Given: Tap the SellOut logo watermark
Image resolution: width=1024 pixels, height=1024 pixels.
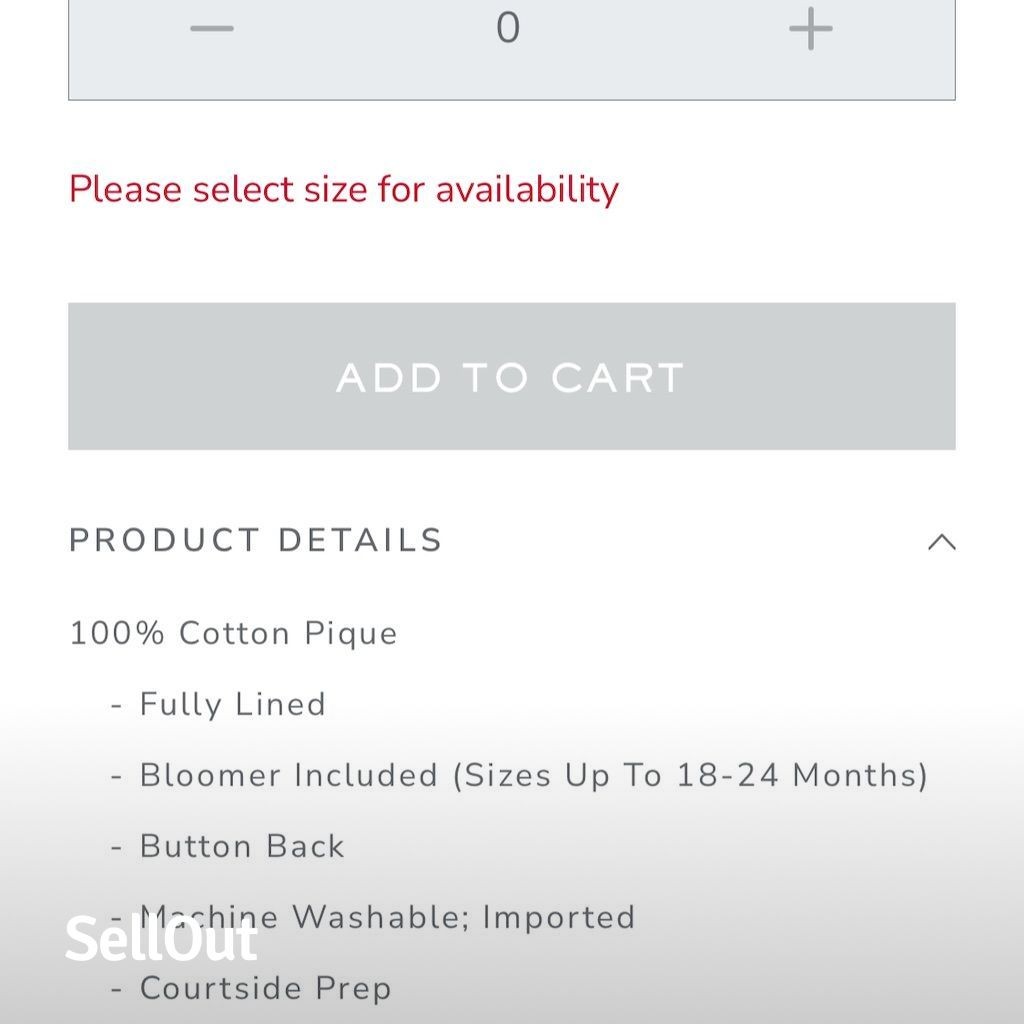Looking at the screenshot, I should click(x=161, y=939).
